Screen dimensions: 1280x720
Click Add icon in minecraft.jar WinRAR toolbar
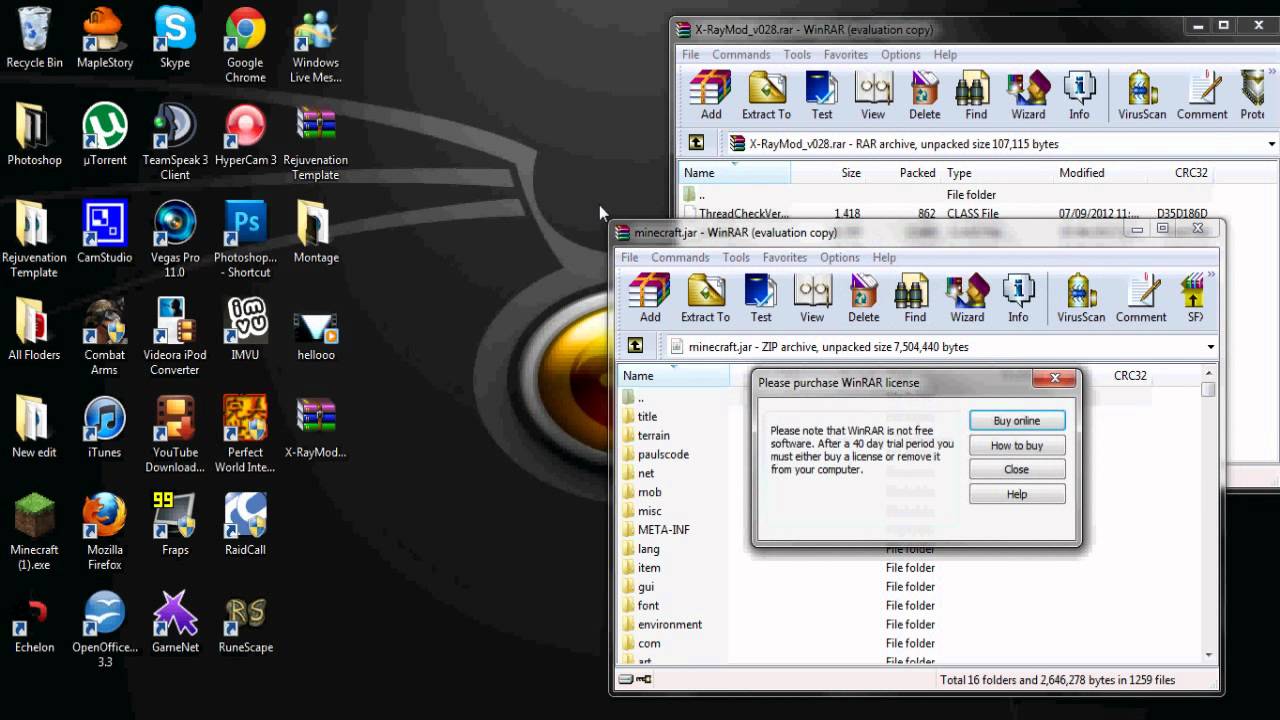coord(650,298)
